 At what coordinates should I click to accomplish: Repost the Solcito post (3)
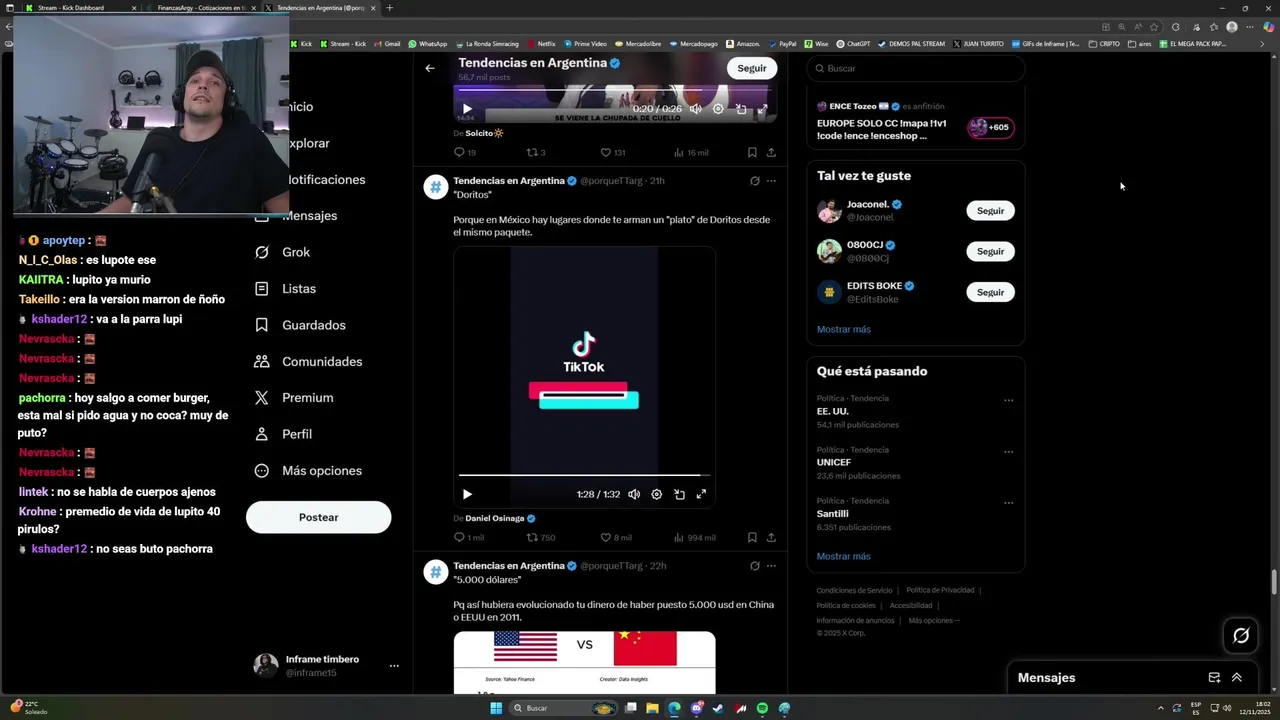(536, 152)
